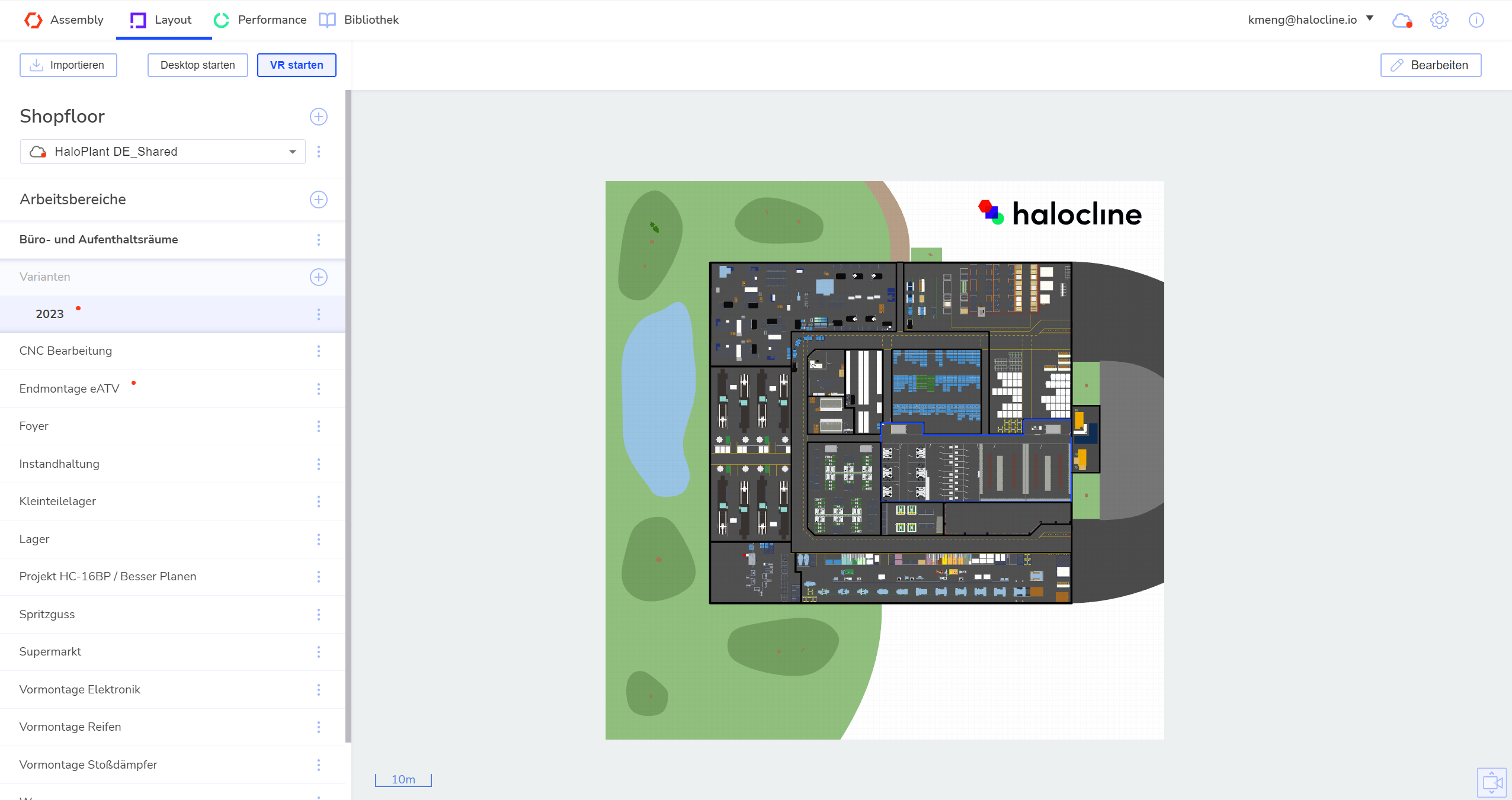Select the Endmontage eATV workspace
This screenshot has width=1512, height=800.
tap(69, 389)
